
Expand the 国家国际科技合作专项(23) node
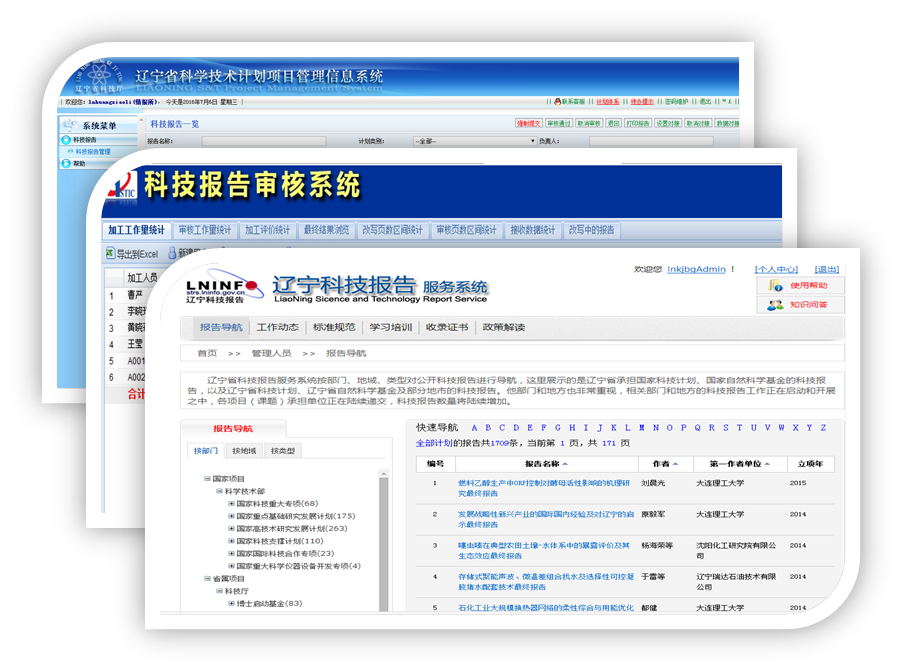[x=231, y=554]
